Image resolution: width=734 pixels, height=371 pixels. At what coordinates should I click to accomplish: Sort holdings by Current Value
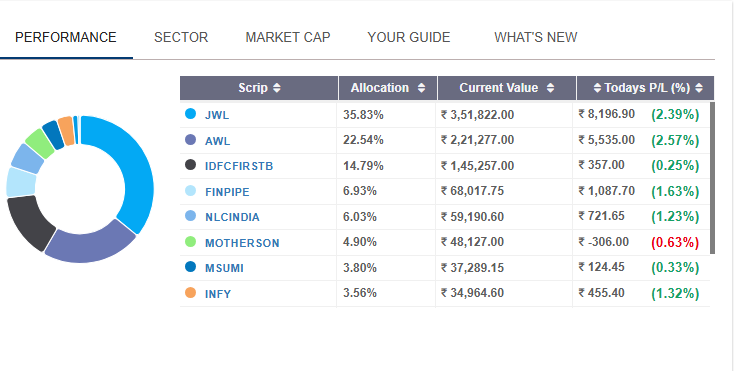tap(550, 88)
